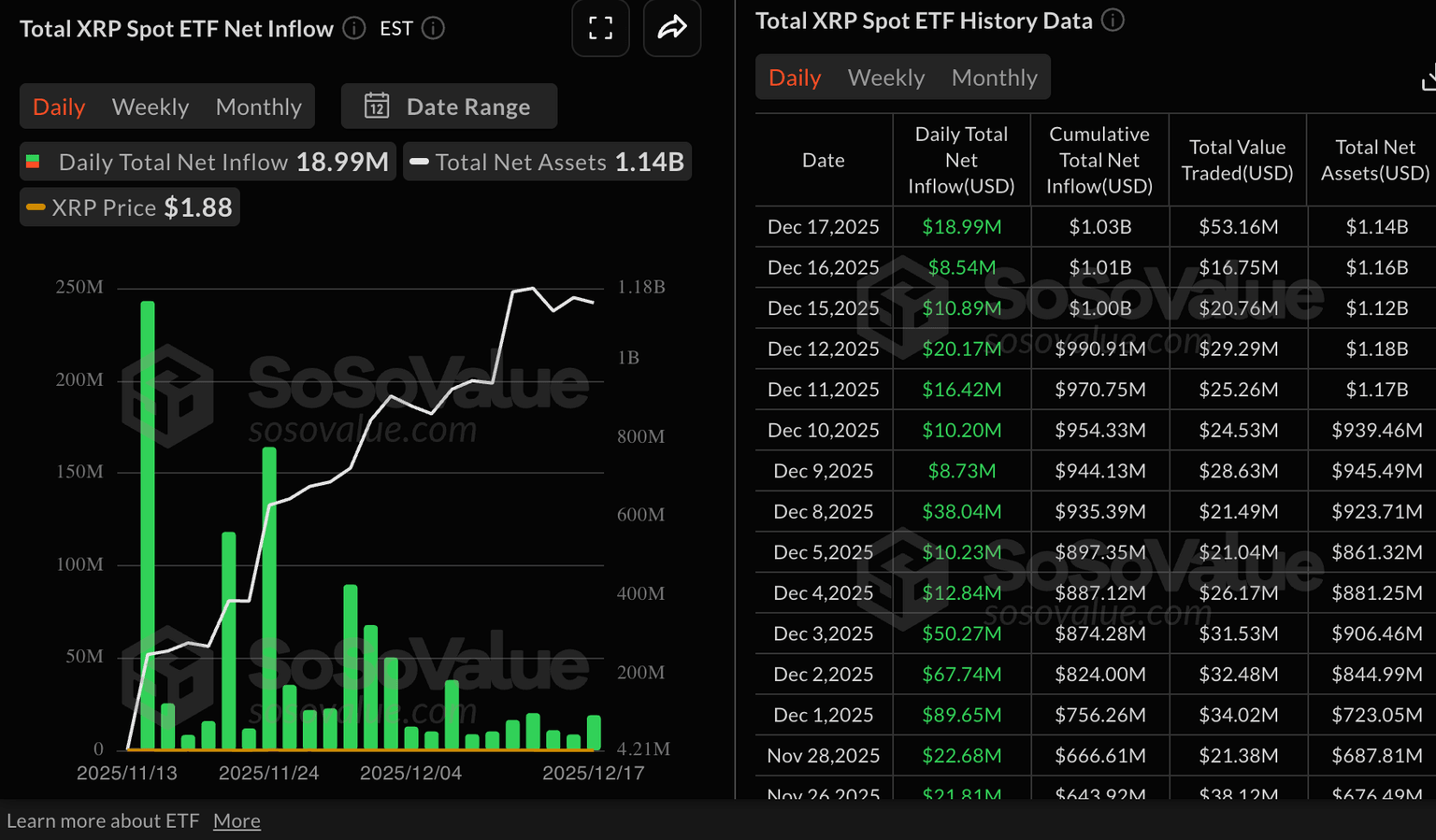The width and height of the screenshot is (1436, 840).
Task: Select Weekly tab in History Data
Action: 885,78
